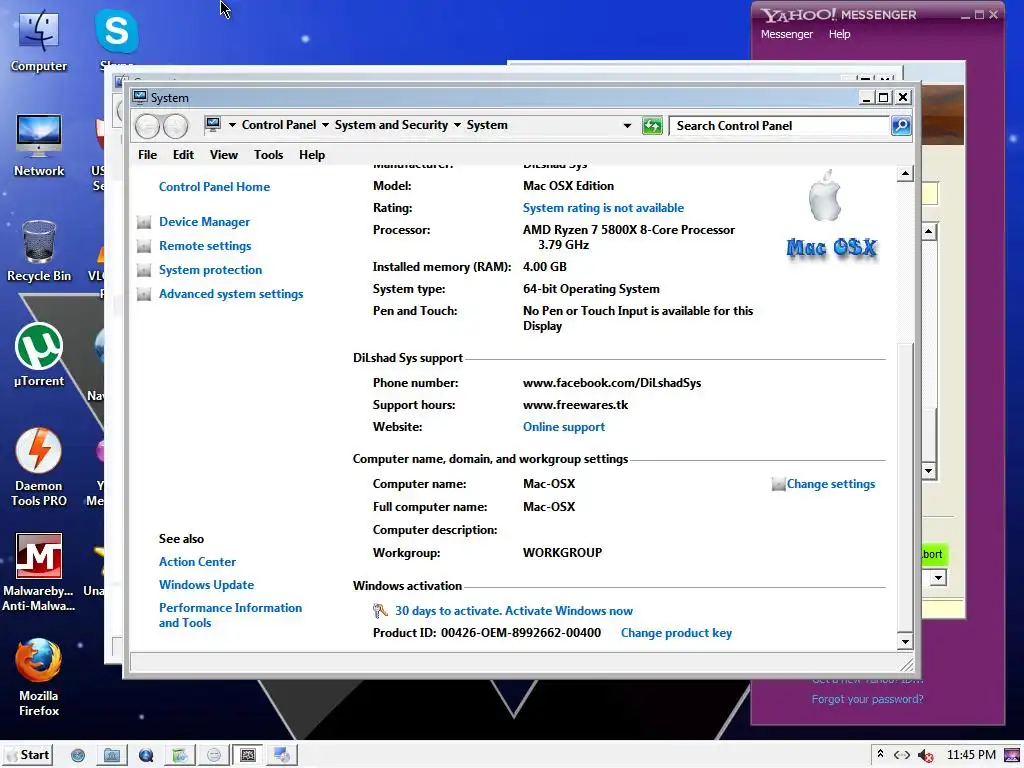The image size is (1024, 768).
Task: Click the shield icon next to Advanced system settings
Action: pyautogui.click(x=144, y=295)
